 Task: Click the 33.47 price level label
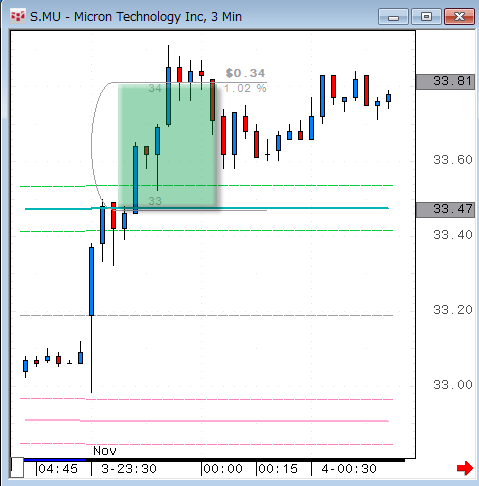445,210
